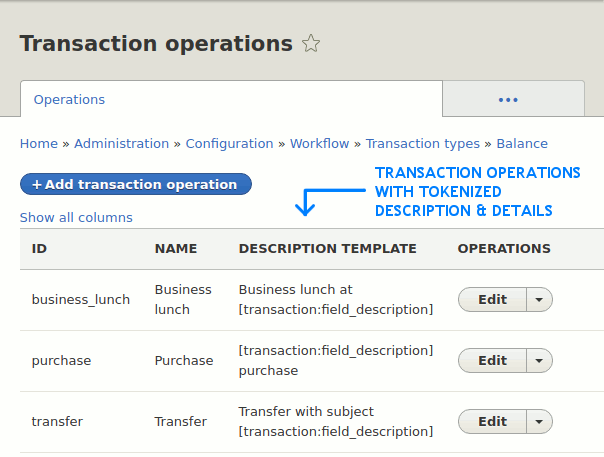The height and width of the screenshot is (457, 604).
Task: Edit the purchase operation
Action: coord(492,360)
